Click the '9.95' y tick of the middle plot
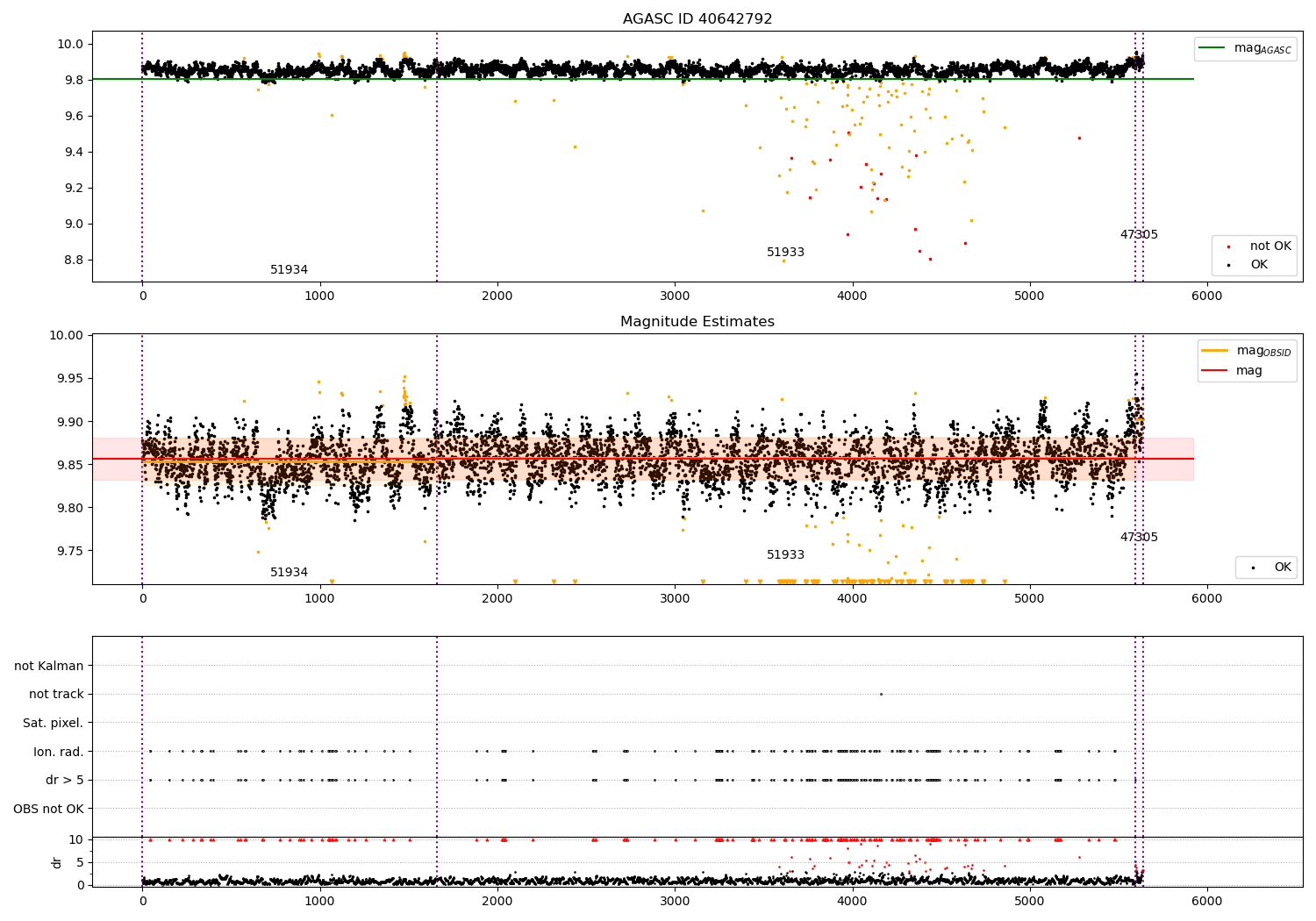Screen dimensions: 1316x921 click(x=68, y=379)
